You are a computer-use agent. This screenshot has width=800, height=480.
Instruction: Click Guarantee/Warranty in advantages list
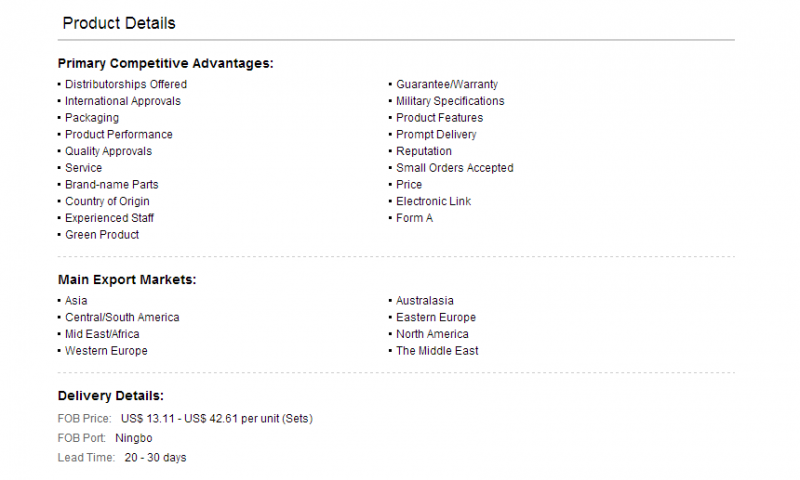coord(446,84)
